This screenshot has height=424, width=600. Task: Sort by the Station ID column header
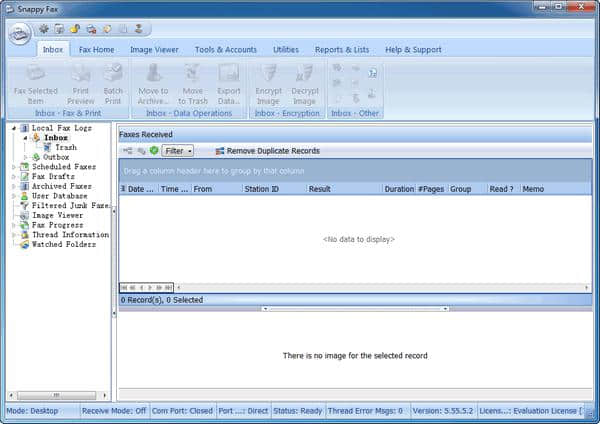pos(260,188)
